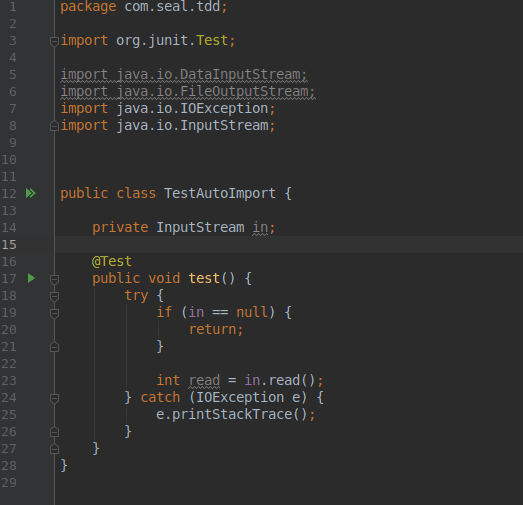
Task: Click the underlined 'read' variable
Action: pos(204,381)
